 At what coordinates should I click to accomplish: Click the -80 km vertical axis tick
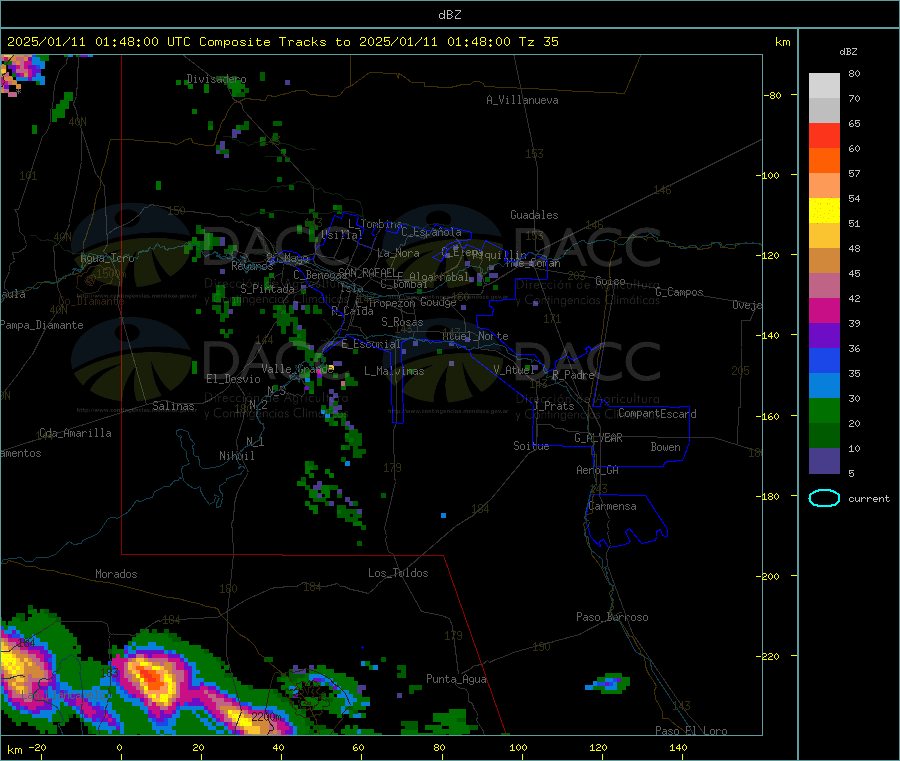(x=772, y=95)
